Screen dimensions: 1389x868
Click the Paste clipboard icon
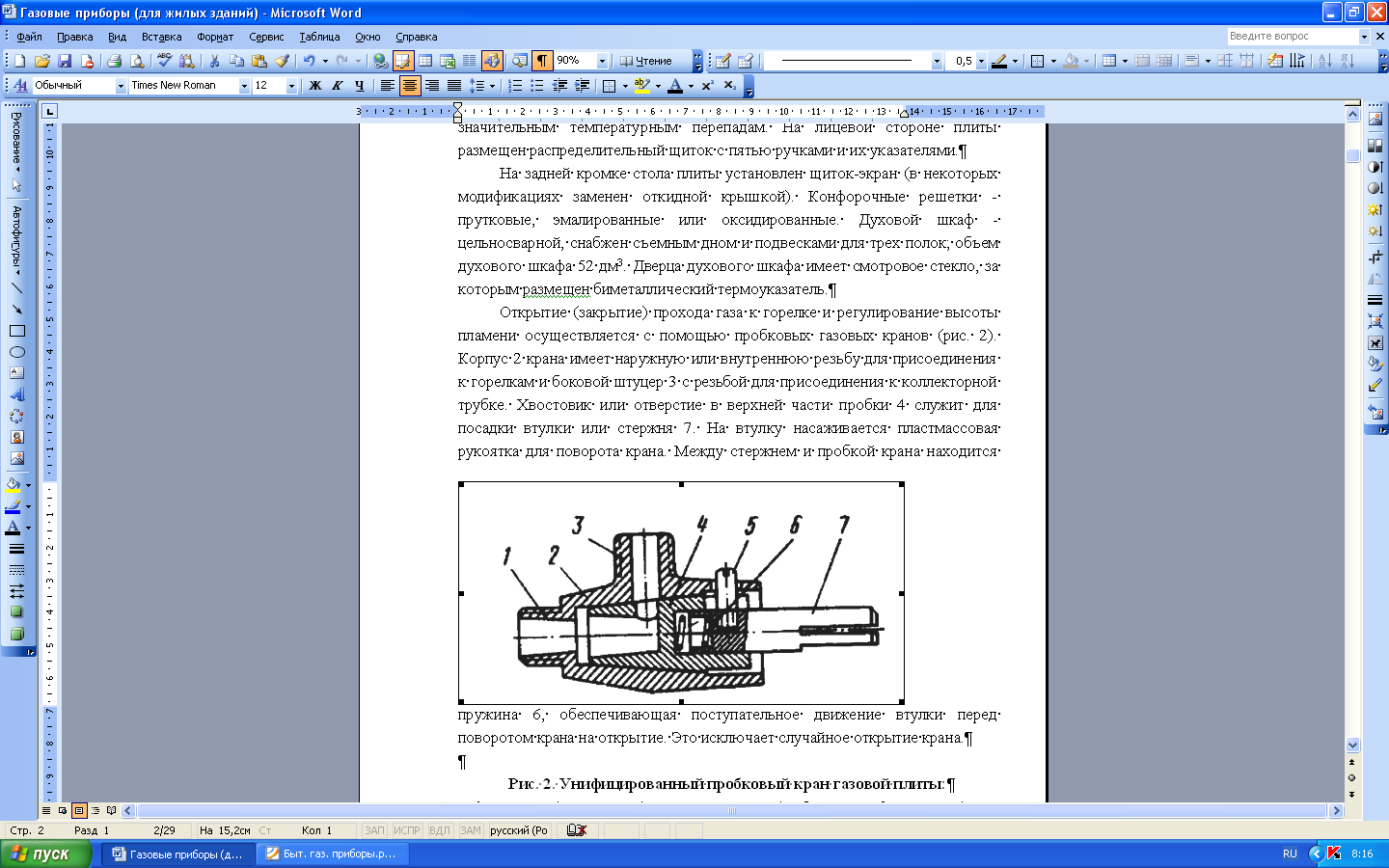[259, 61]
